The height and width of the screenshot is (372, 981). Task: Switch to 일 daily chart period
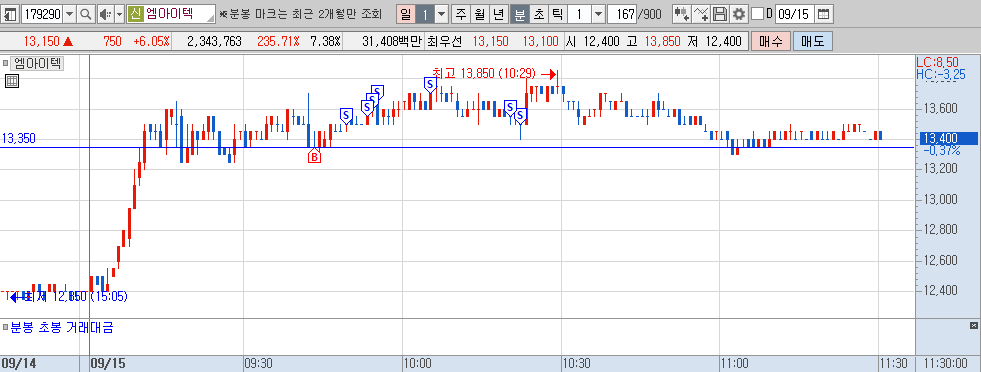click(x=406, y=14)
